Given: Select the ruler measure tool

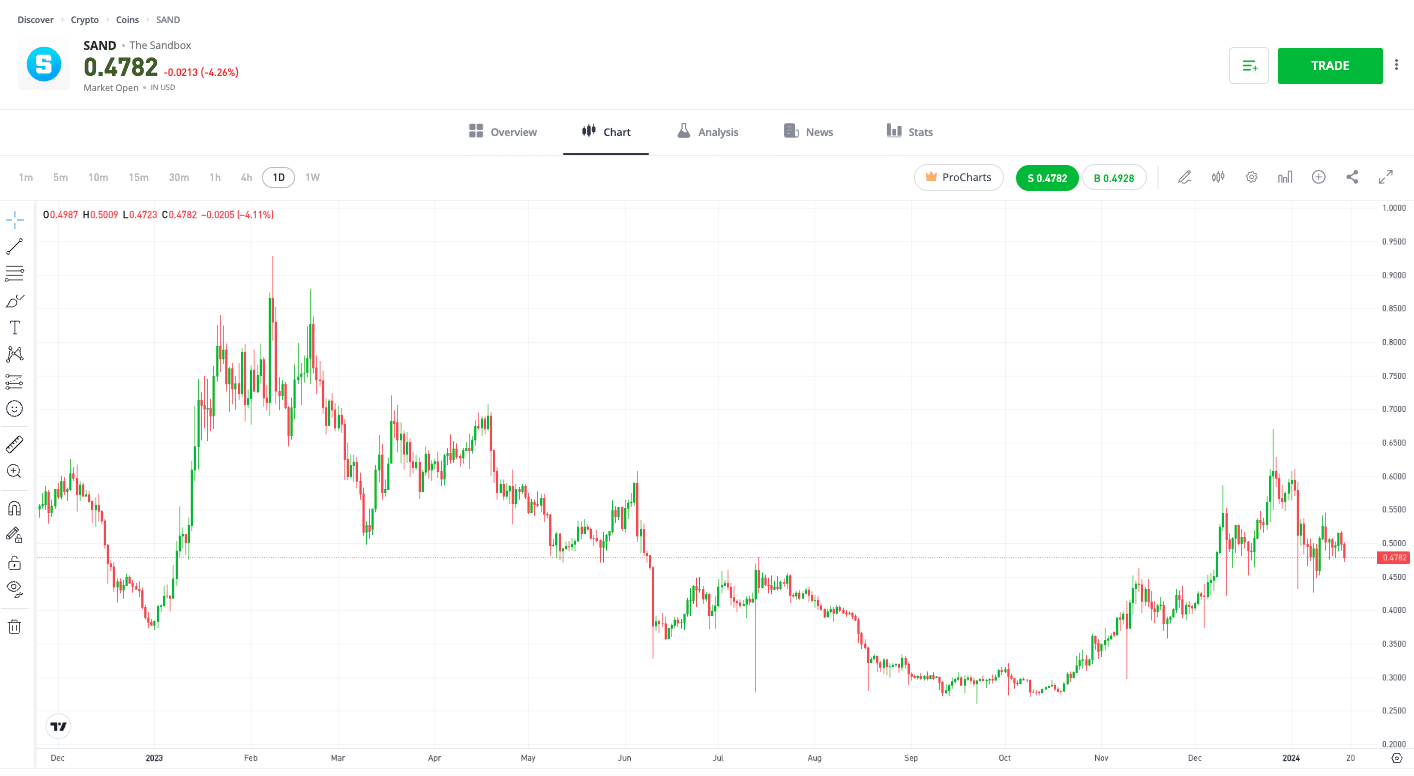Looking at the screenshot, I should (x=15, y=444).
